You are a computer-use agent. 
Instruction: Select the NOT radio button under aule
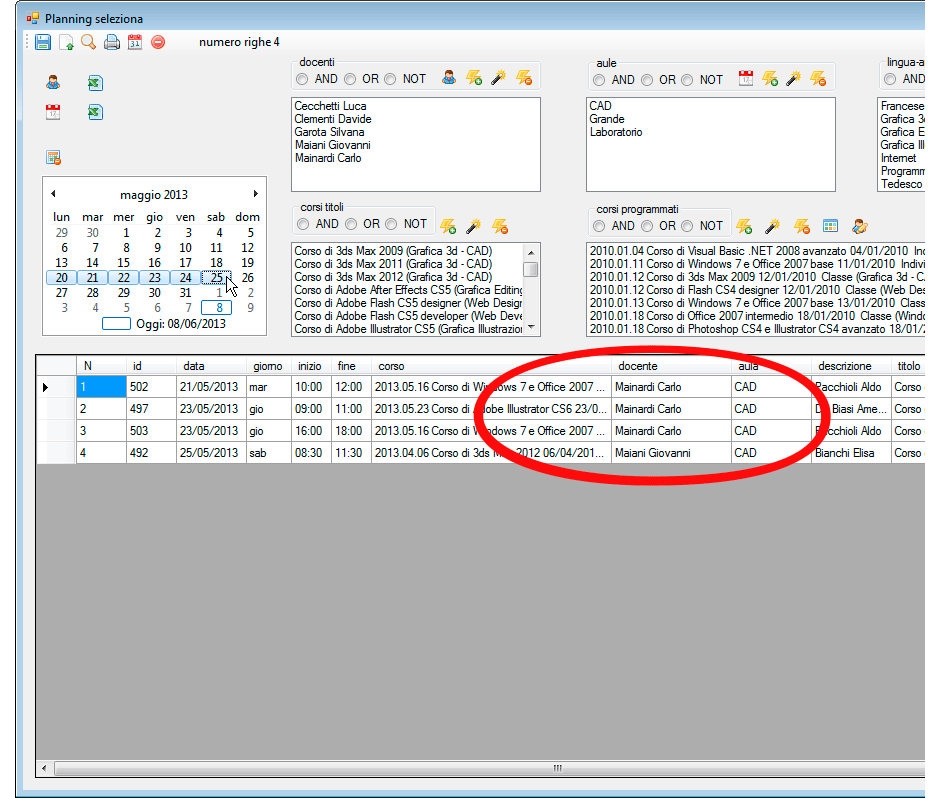[687, 80]
